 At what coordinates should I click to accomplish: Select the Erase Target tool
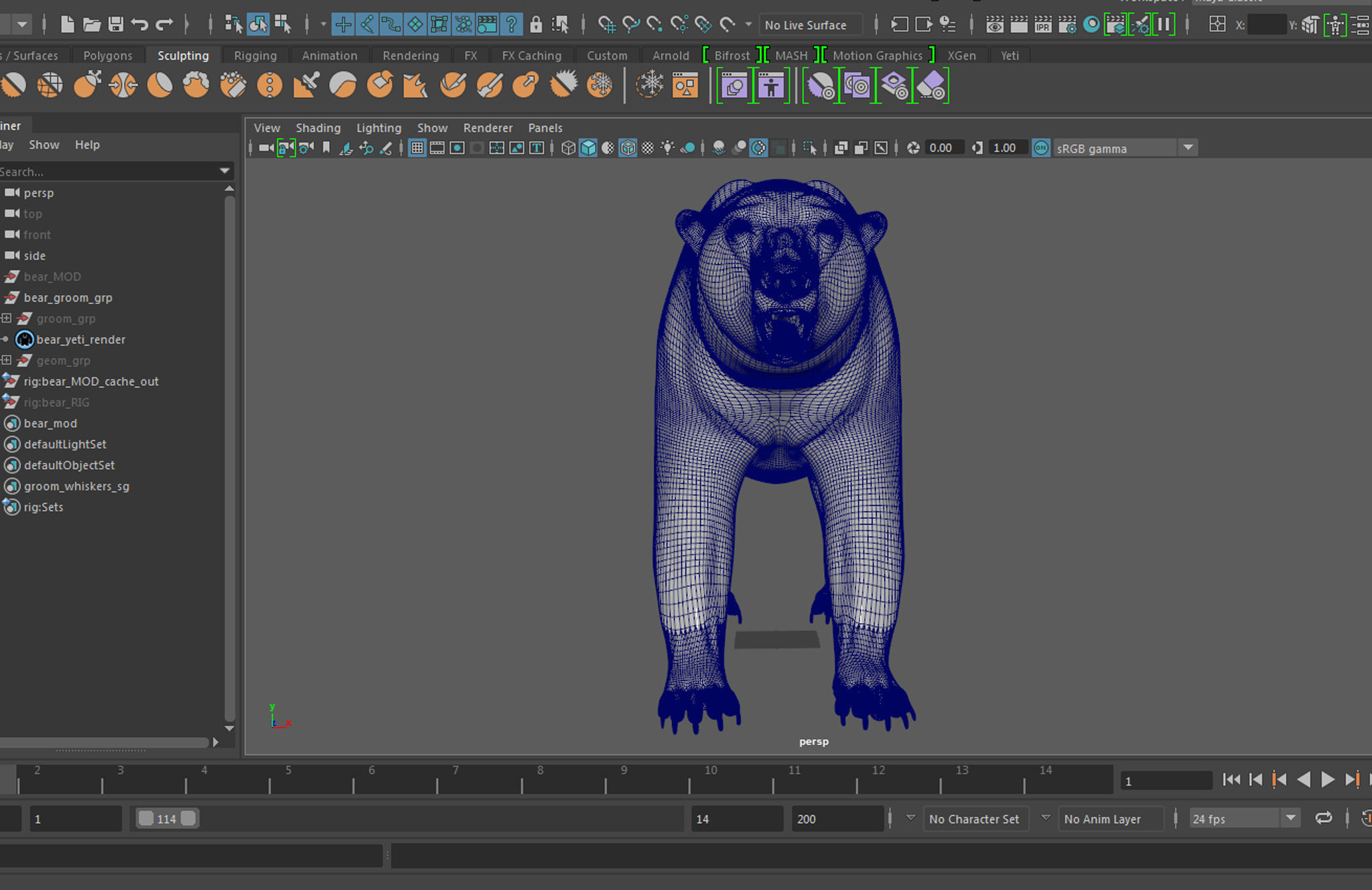931,86
